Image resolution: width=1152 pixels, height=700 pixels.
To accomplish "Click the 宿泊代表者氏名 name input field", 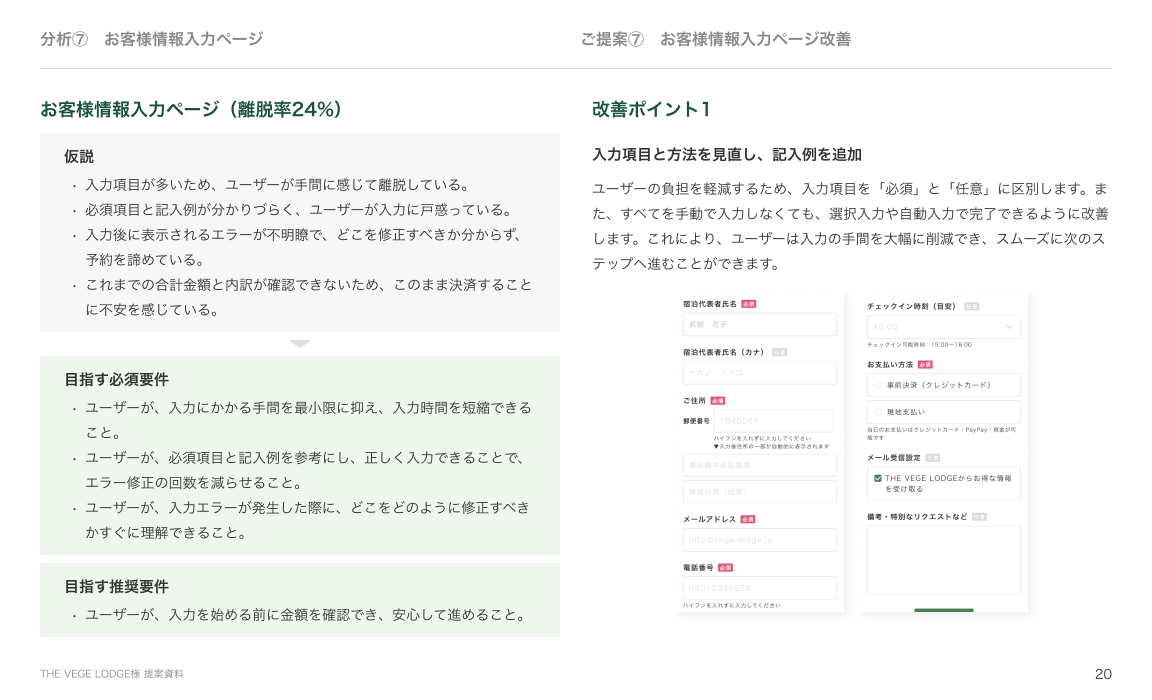I will pyautogui.click(x=759, y=325).
